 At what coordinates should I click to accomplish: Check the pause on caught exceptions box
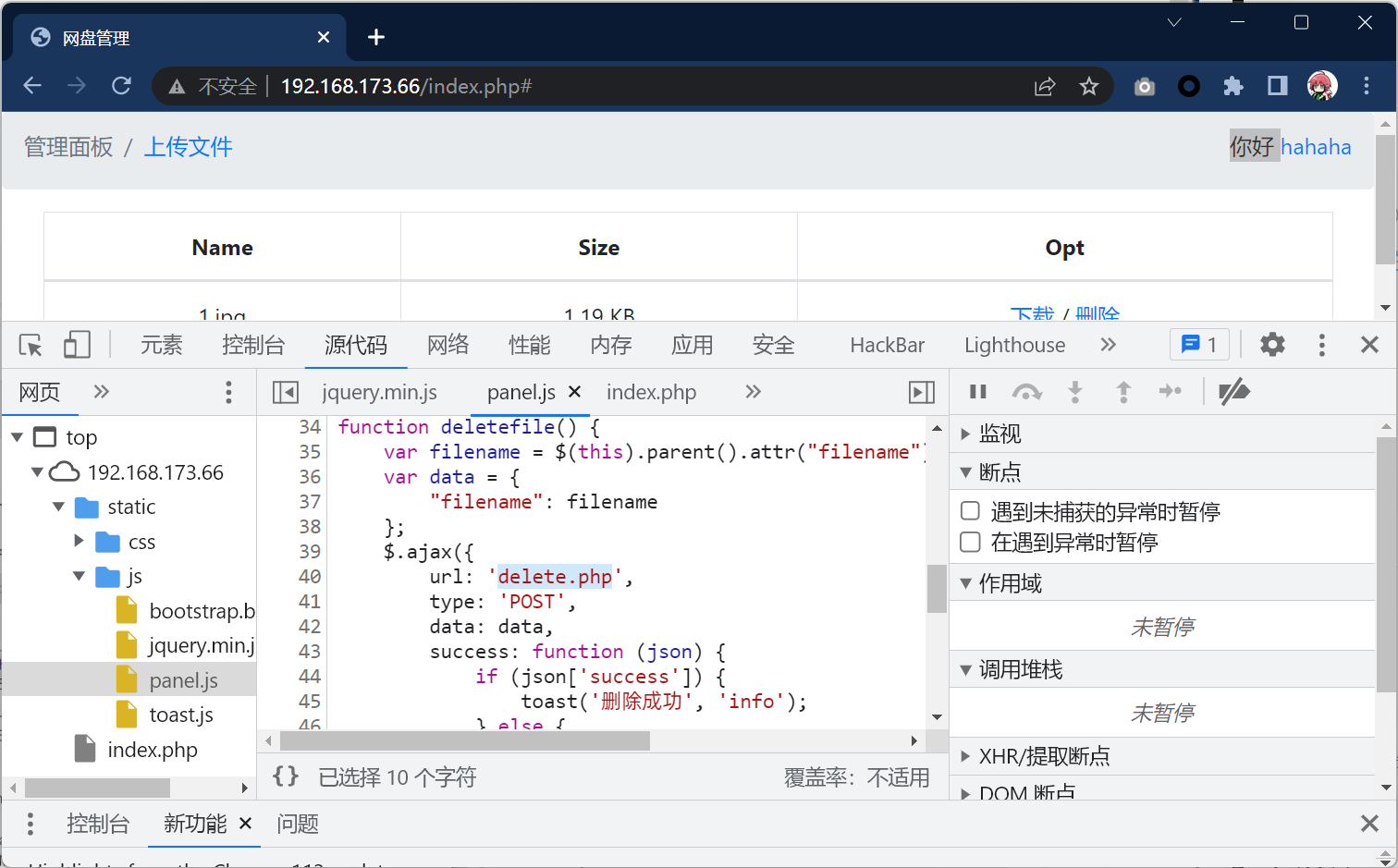(971, 542)
